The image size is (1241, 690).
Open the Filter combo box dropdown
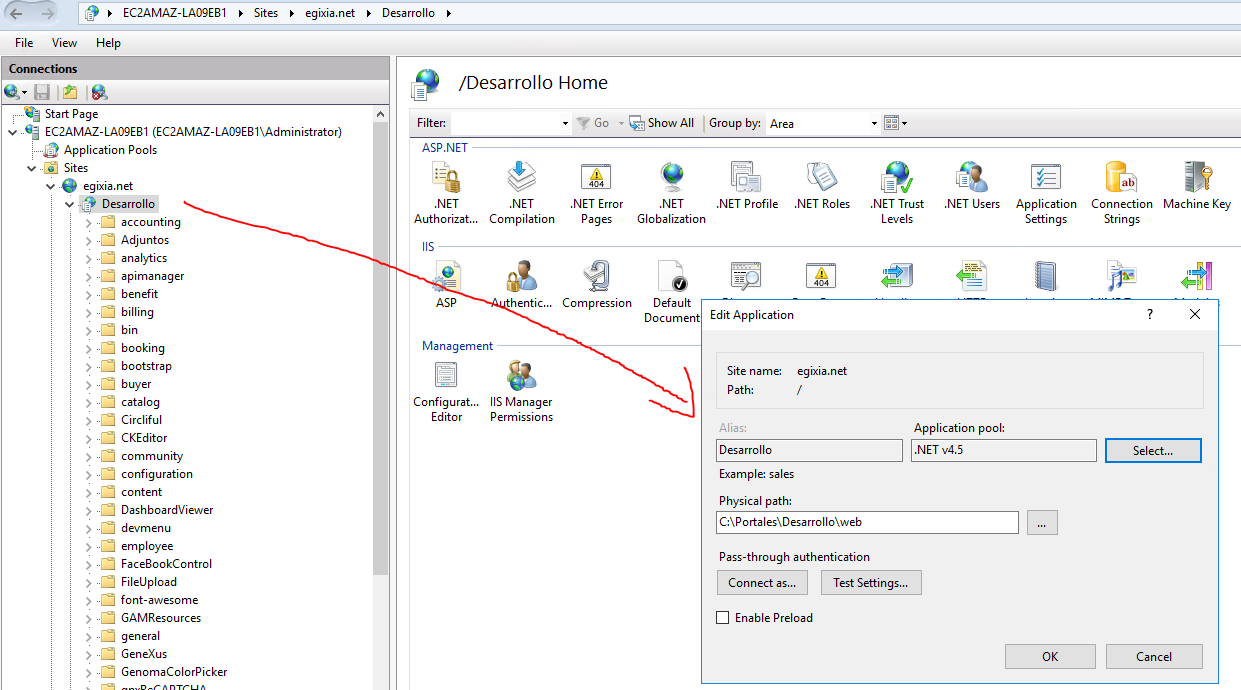[565, 124]
